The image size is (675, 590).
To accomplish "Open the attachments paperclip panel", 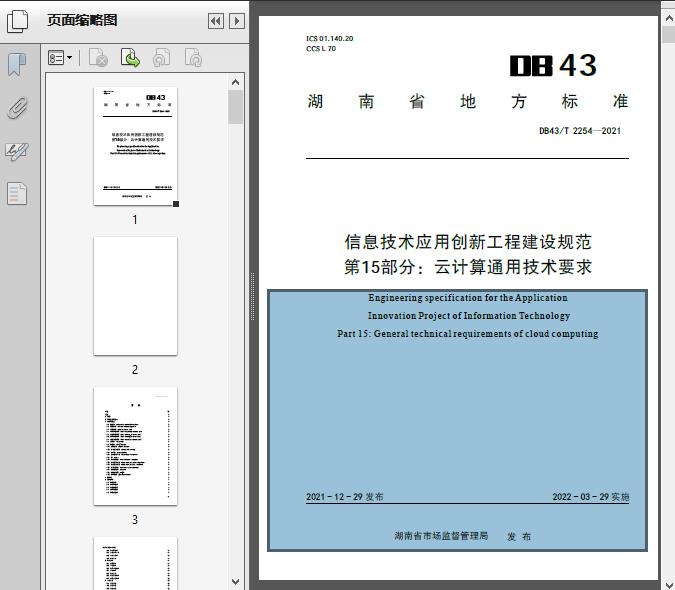I will pyautogui.click(x=17, y=108).
